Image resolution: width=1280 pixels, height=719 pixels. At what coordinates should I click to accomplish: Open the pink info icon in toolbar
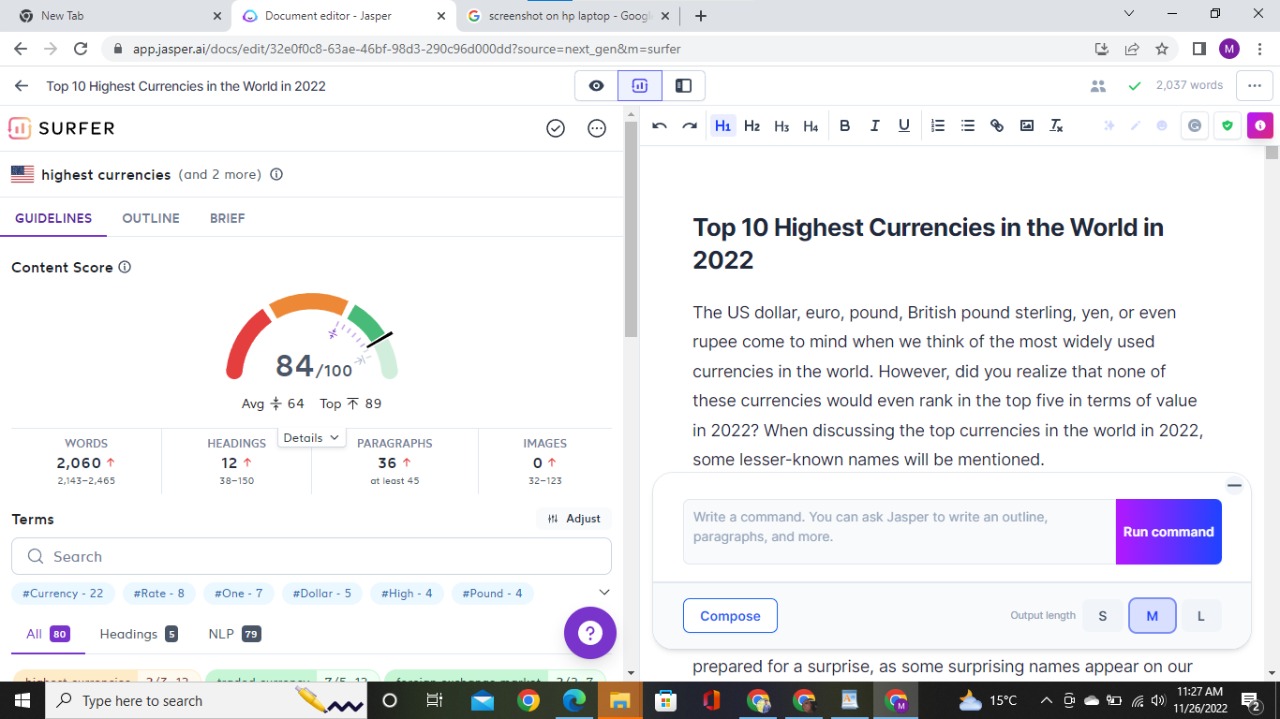pyautogui.click(x=1260, y=126)
